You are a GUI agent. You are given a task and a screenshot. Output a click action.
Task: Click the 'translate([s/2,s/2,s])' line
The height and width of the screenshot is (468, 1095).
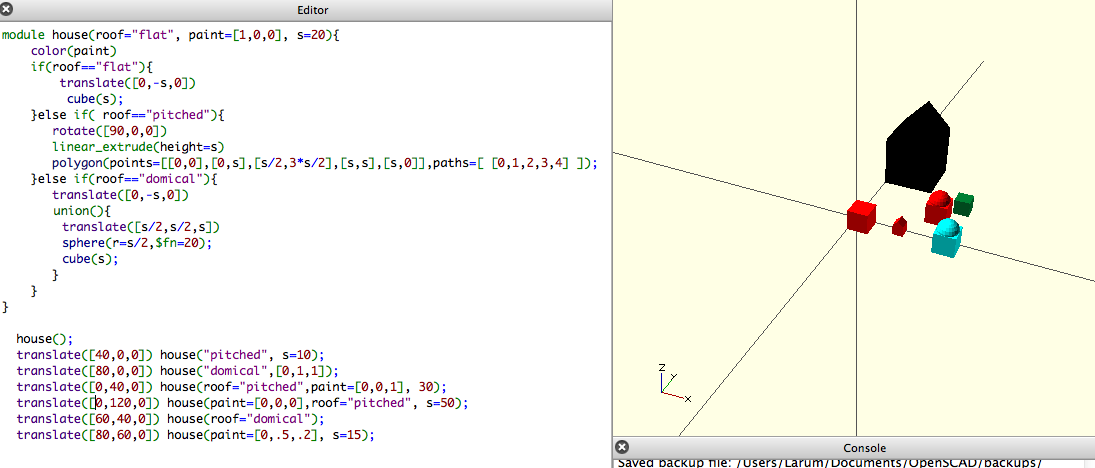click(141, 227)
